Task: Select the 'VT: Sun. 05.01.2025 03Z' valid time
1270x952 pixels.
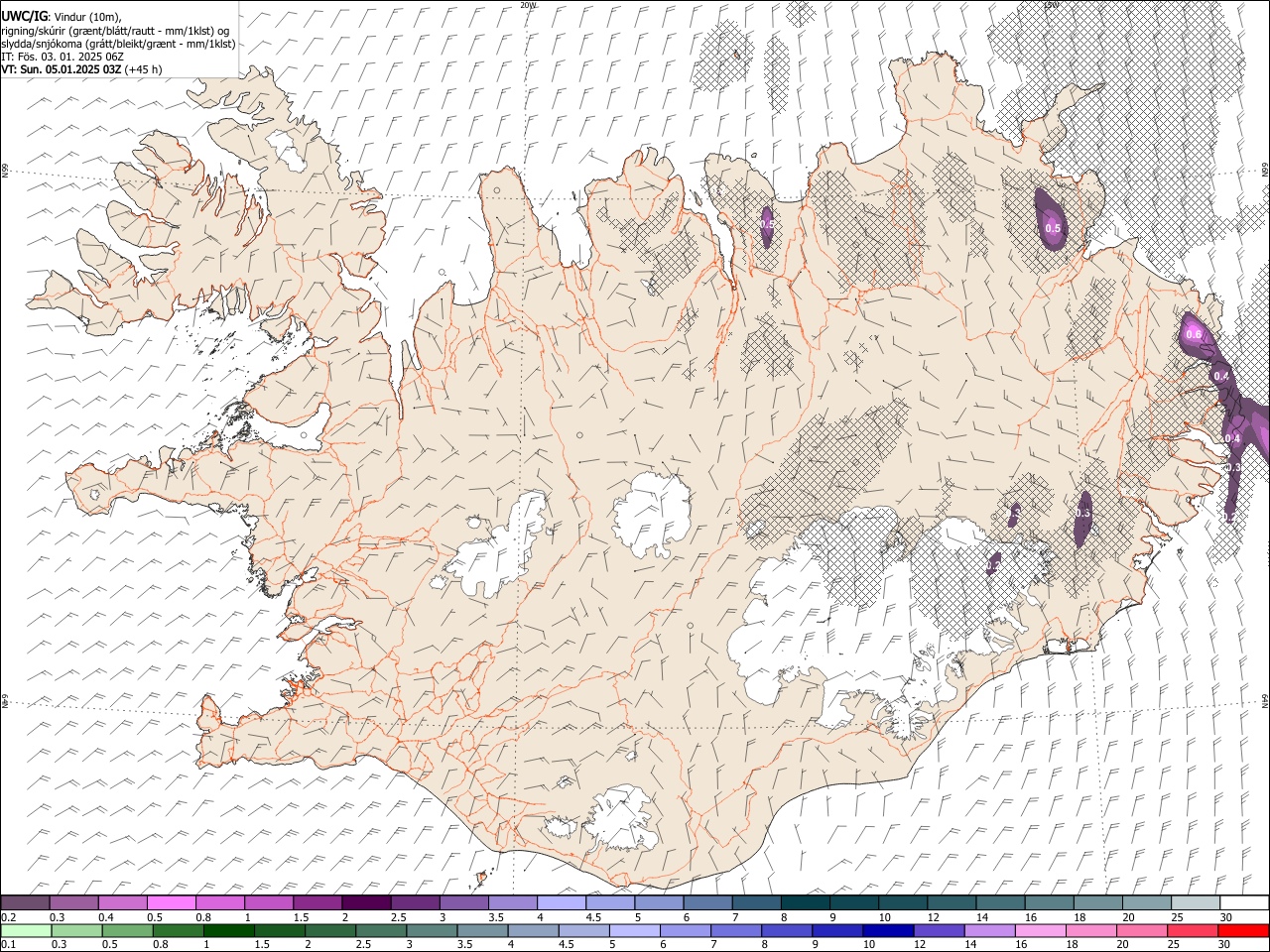Action: (x=62, y=69)
